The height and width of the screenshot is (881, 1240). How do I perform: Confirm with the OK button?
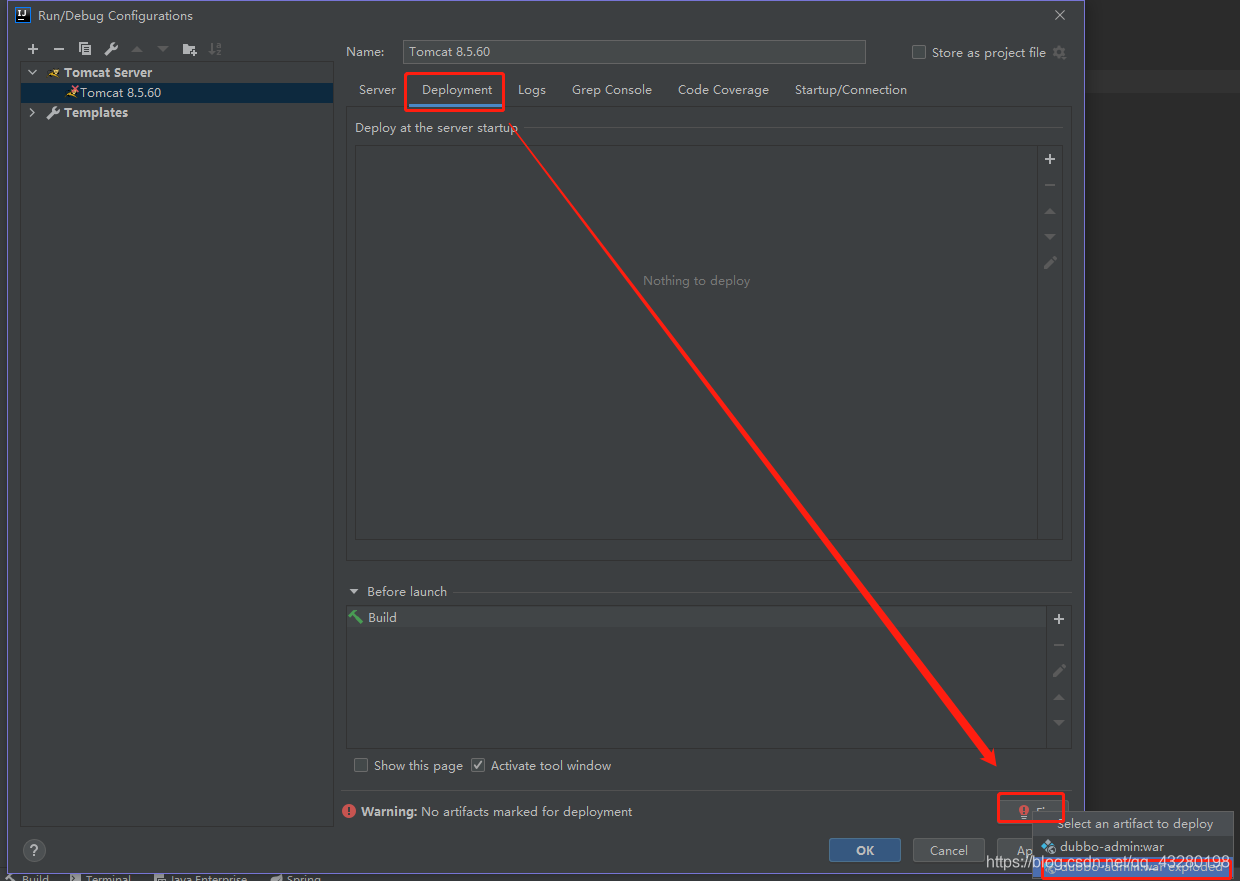point(865,850)
